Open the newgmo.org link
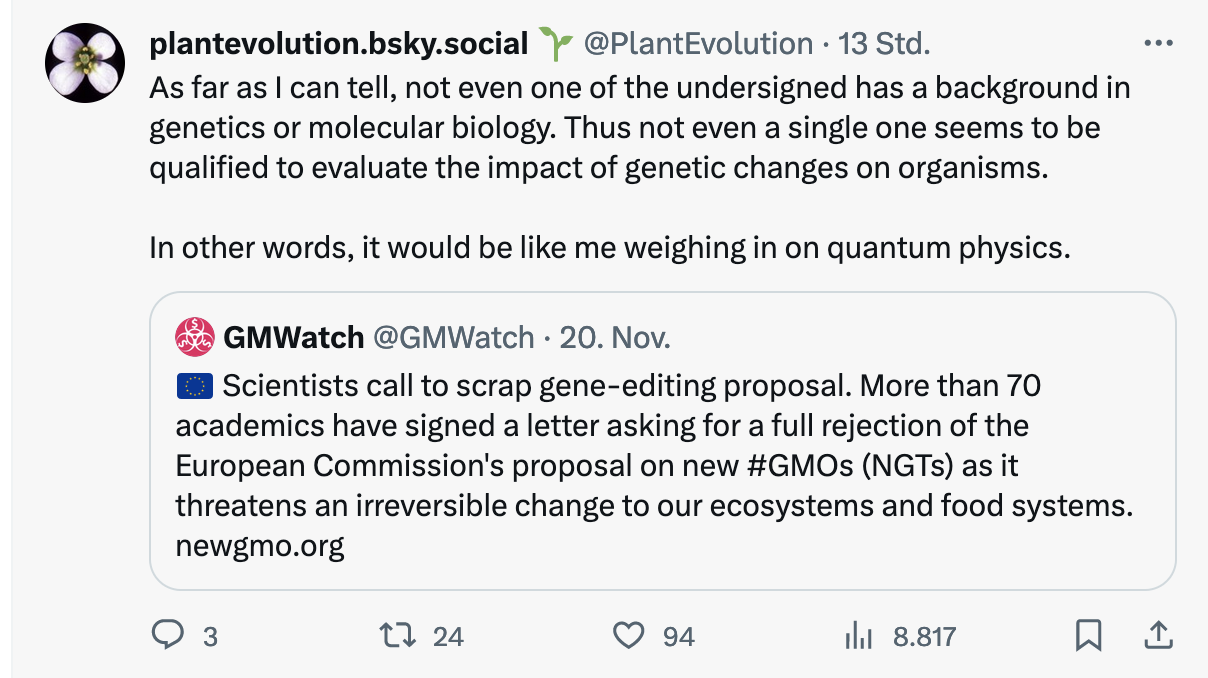 tap(259, 546)
